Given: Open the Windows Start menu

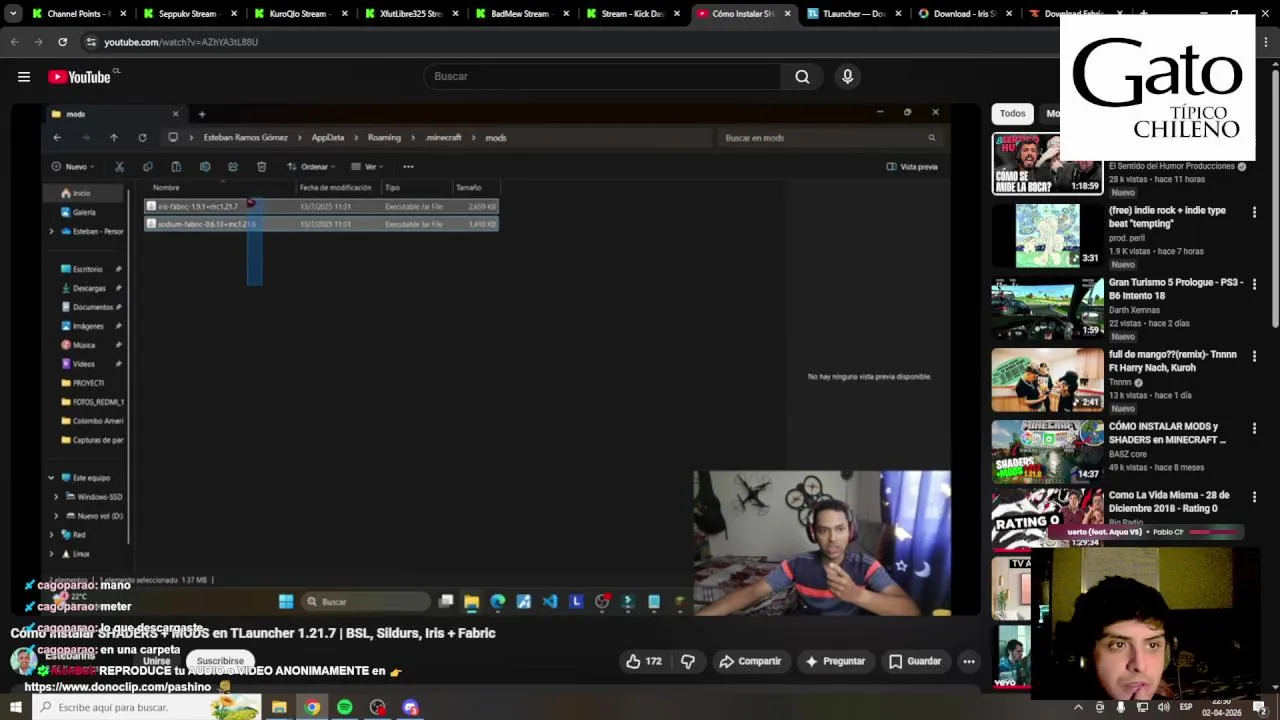Looking at the screenshot, I should [15, 707].
